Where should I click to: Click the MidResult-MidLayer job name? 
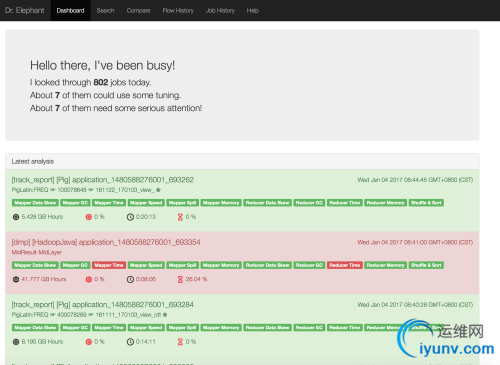(x=37, y=252)
